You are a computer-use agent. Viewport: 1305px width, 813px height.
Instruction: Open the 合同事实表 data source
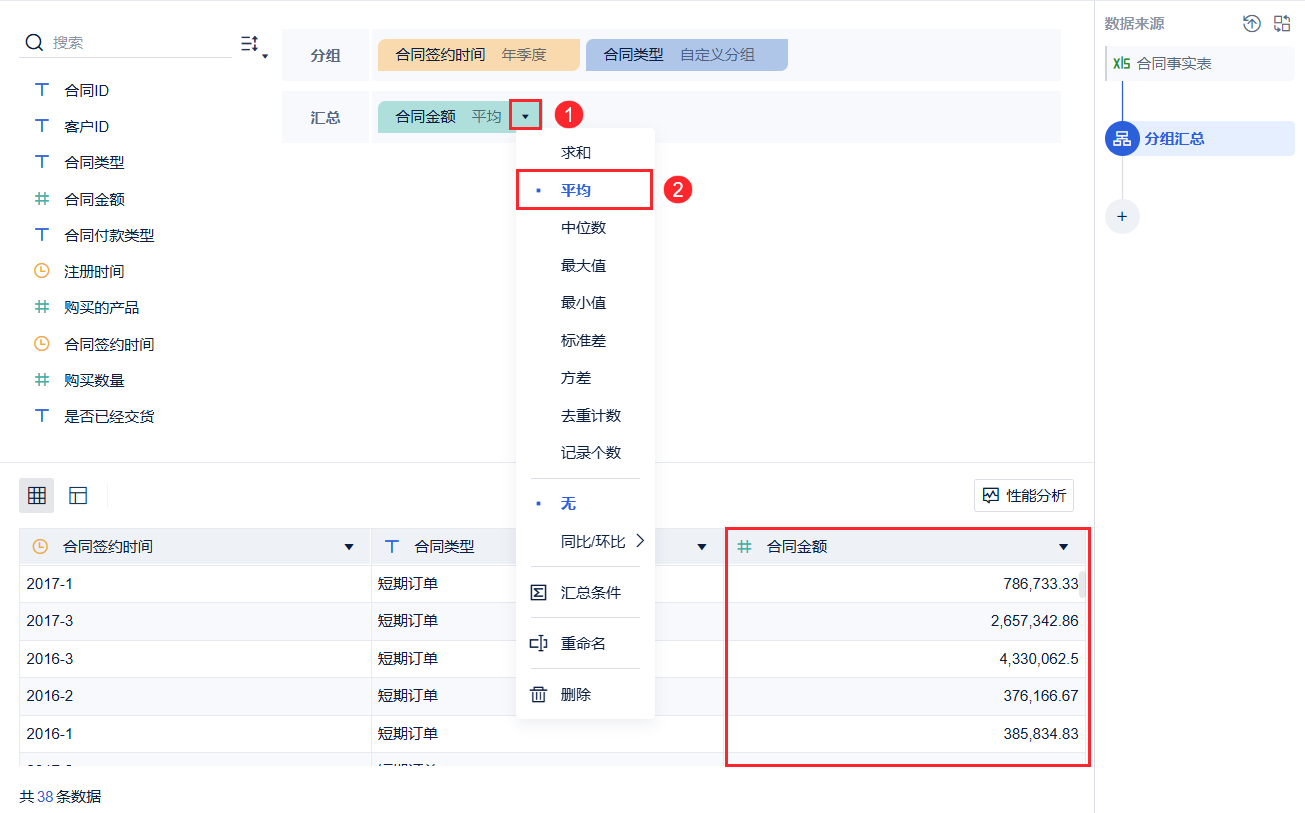point(1200,64)
